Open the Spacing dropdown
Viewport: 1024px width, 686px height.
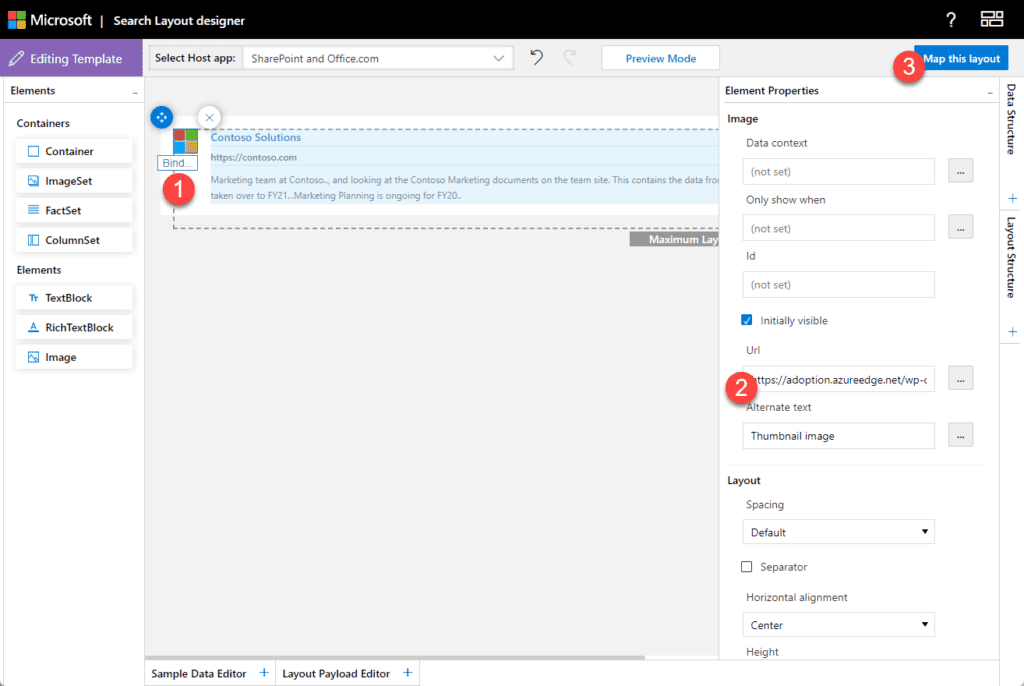(x=839, y=532)
